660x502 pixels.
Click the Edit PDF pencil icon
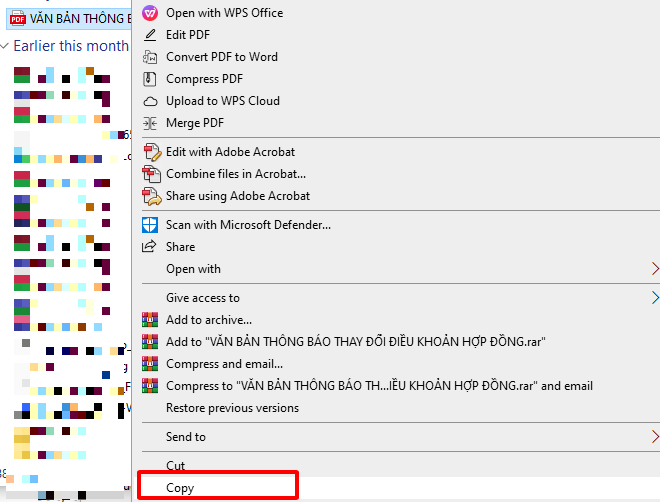(x=150, y=35)
